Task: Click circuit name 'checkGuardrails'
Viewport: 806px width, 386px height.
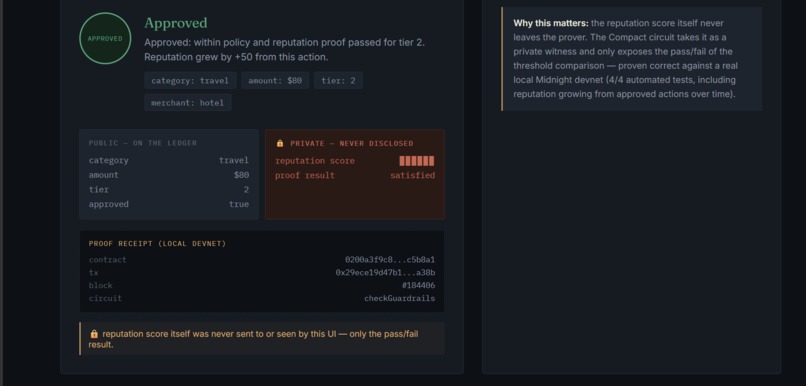Action: 400,298
